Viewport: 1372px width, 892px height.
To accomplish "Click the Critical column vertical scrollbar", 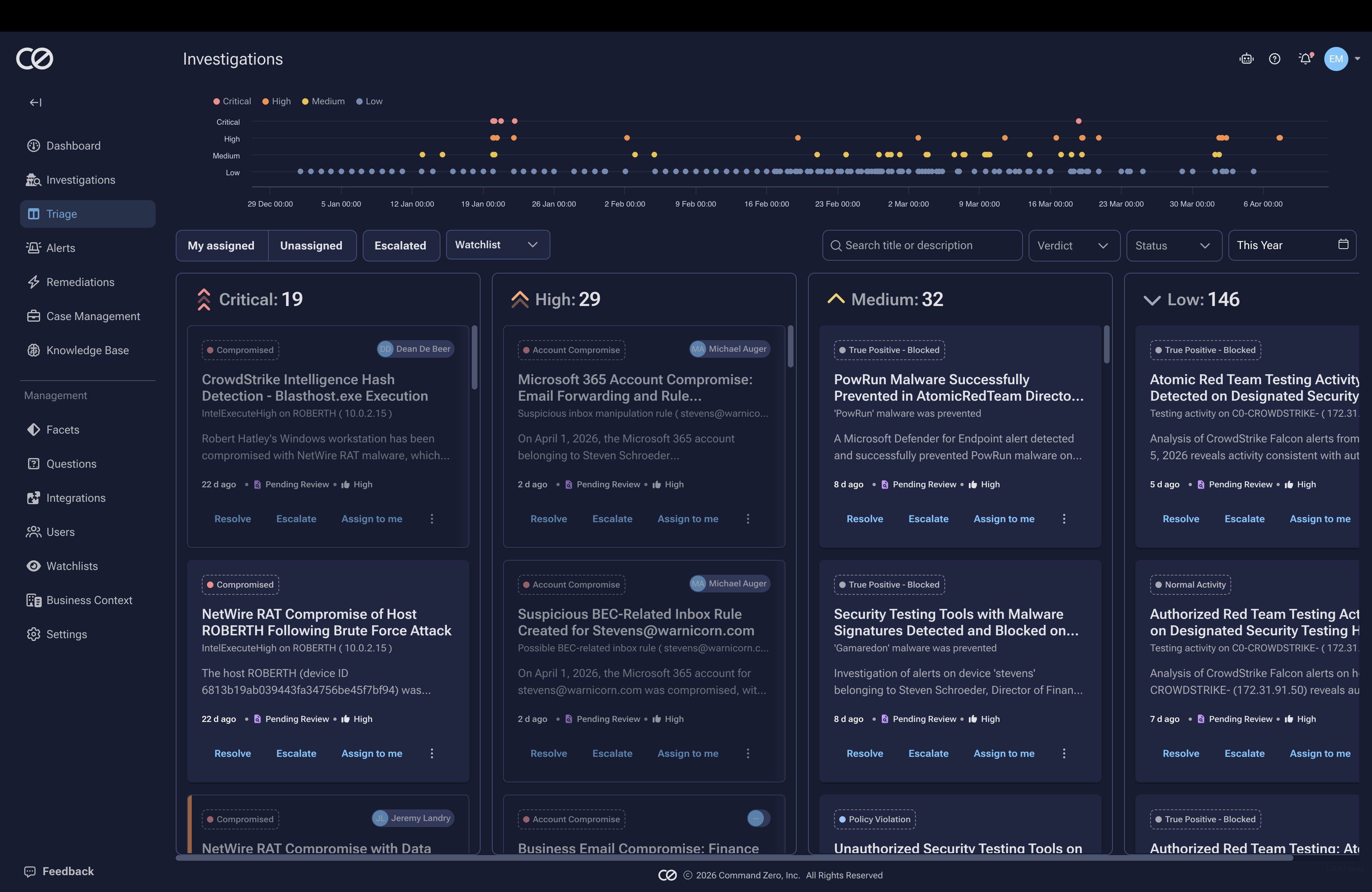I will [475, 357].
